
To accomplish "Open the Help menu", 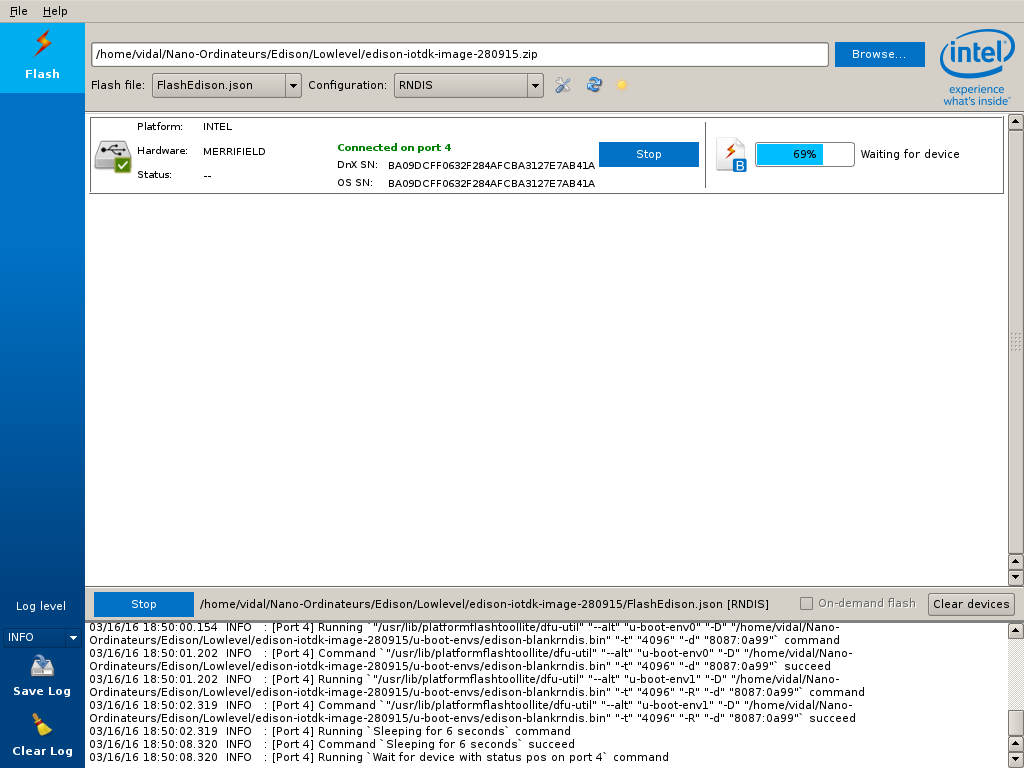I will click(x=55, y=11).
